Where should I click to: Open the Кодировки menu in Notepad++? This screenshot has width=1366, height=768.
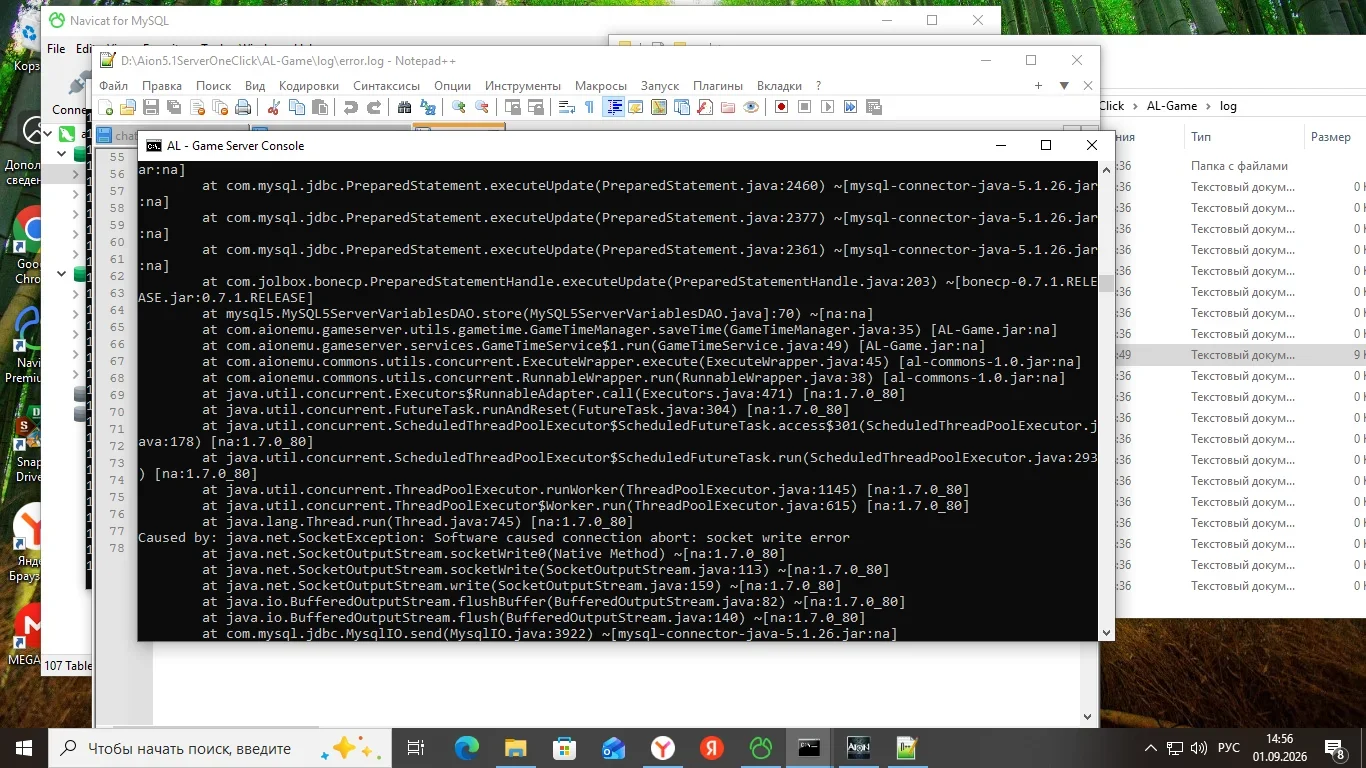click(309, 86)
